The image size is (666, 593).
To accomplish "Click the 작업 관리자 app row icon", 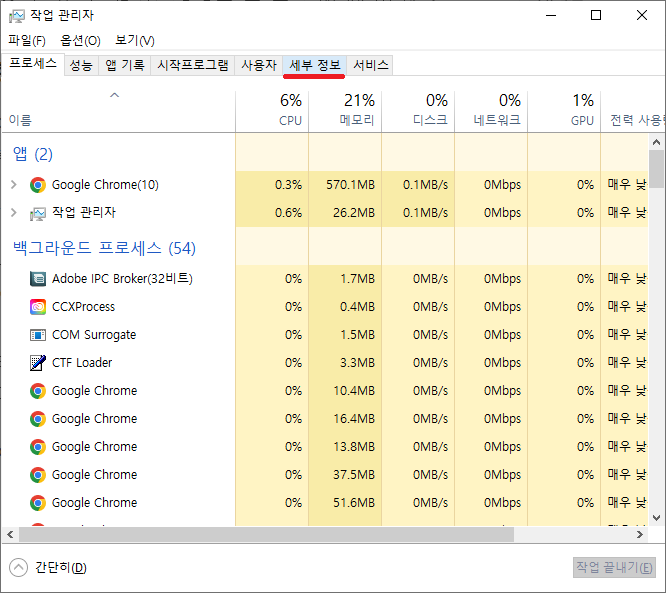I will coord(38,213).
